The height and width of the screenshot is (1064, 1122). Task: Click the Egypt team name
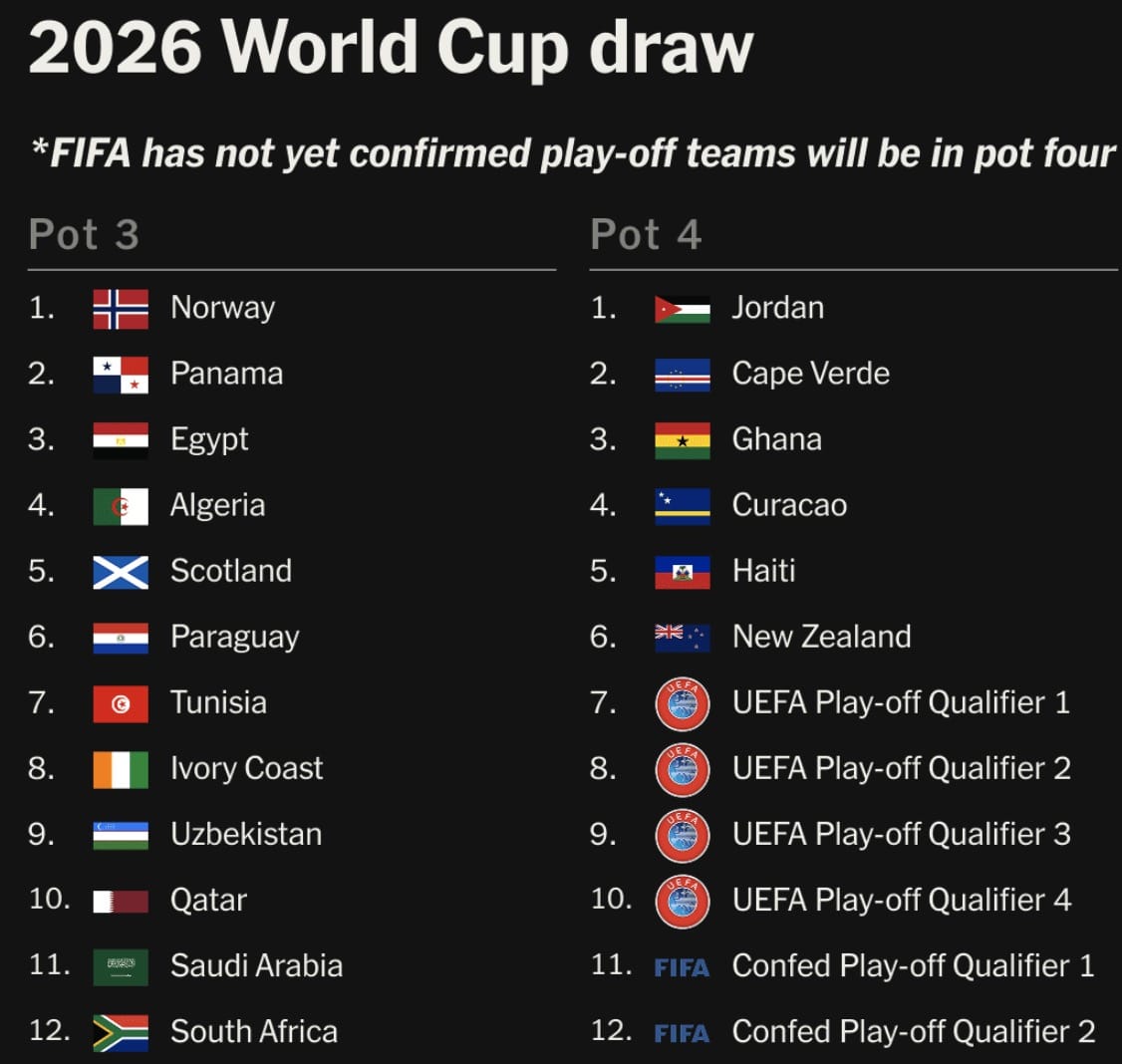[x=209, y=440]
